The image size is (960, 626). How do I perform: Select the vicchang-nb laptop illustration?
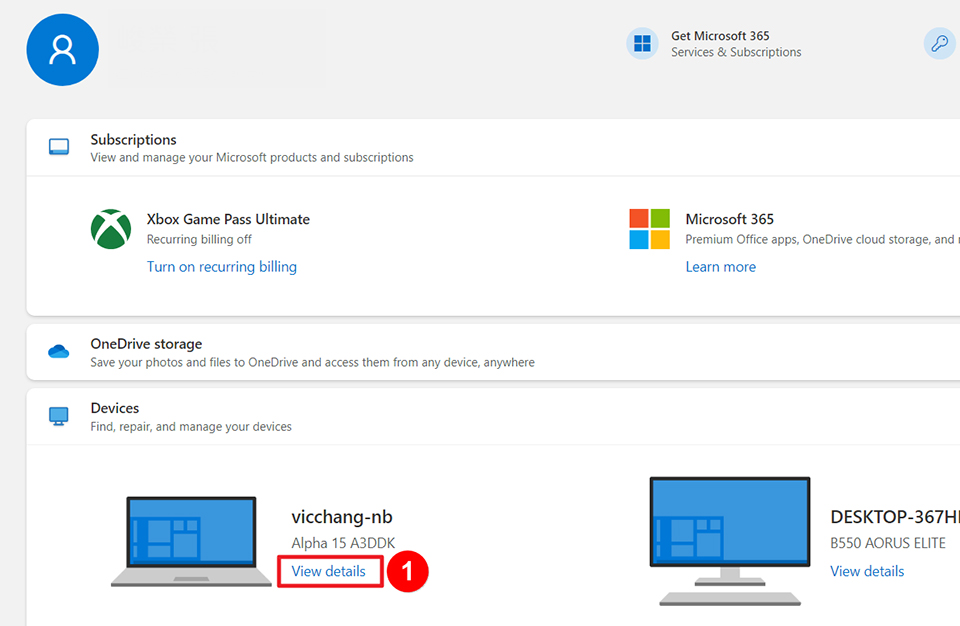(190, 538)
